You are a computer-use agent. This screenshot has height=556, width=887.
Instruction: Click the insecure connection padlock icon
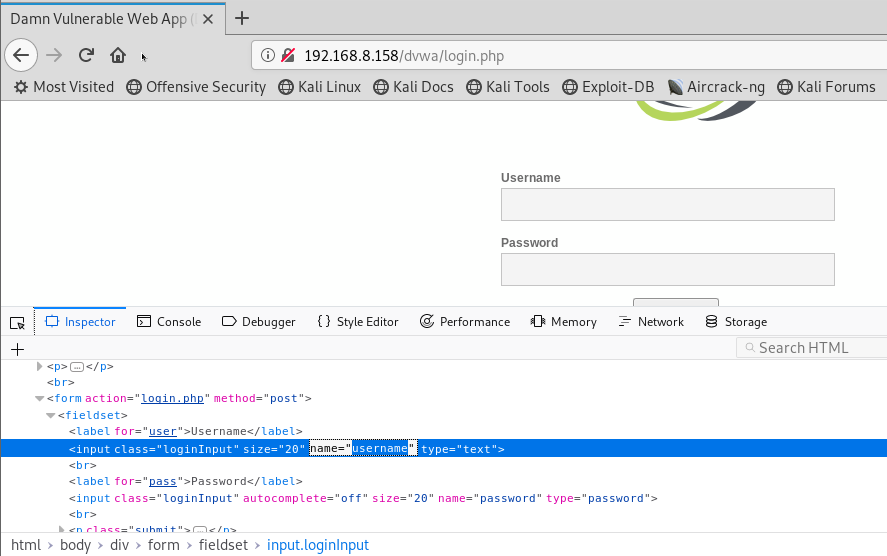[288, 55]
